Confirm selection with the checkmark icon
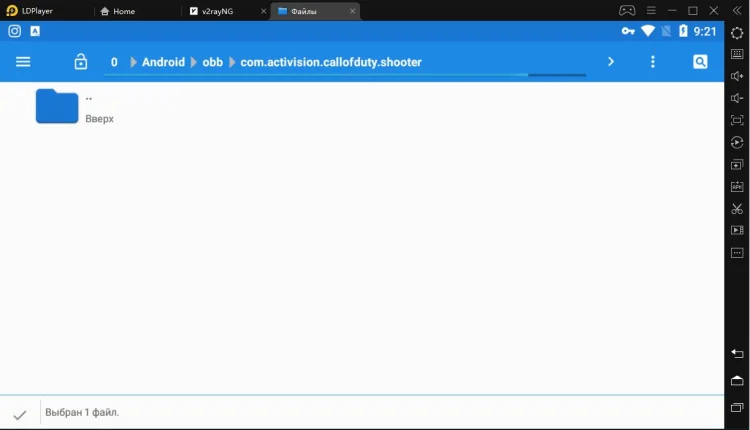 coord(20,415)
